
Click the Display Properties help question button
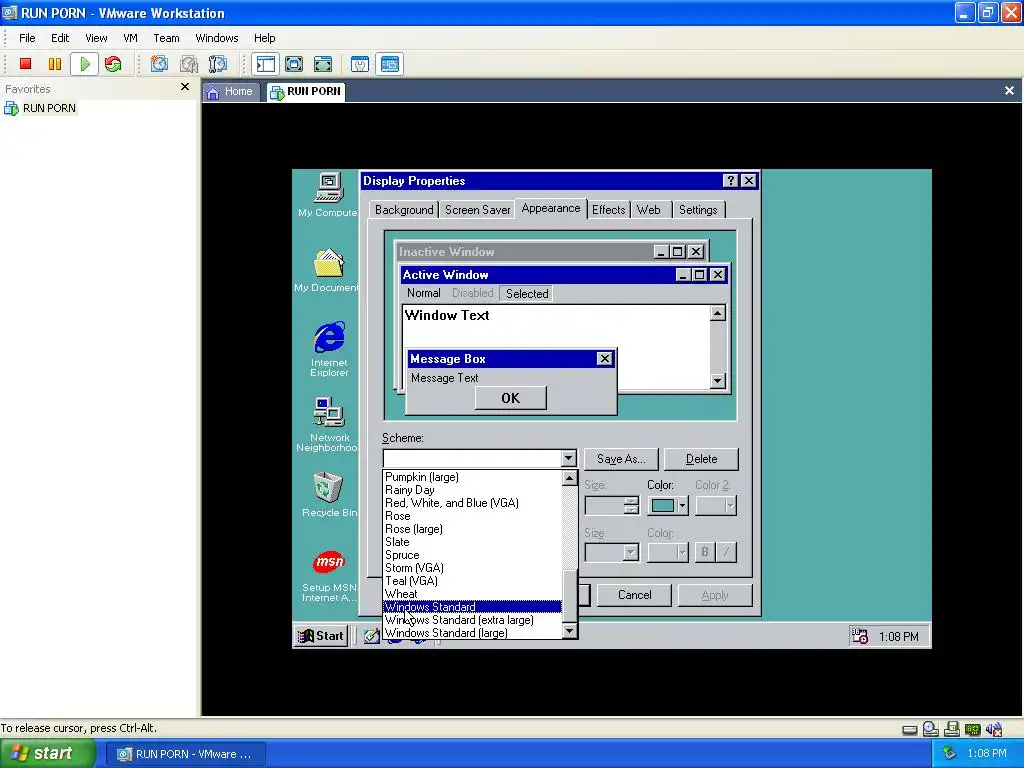tap(731, 181)
